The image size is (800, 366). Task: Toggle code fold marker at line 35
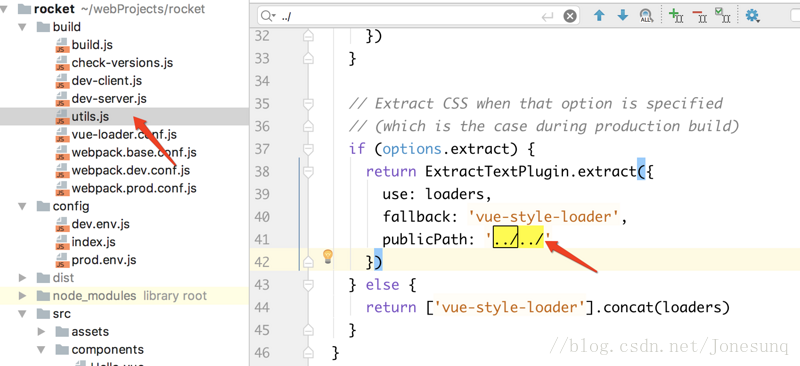click(x=308, y=104)
